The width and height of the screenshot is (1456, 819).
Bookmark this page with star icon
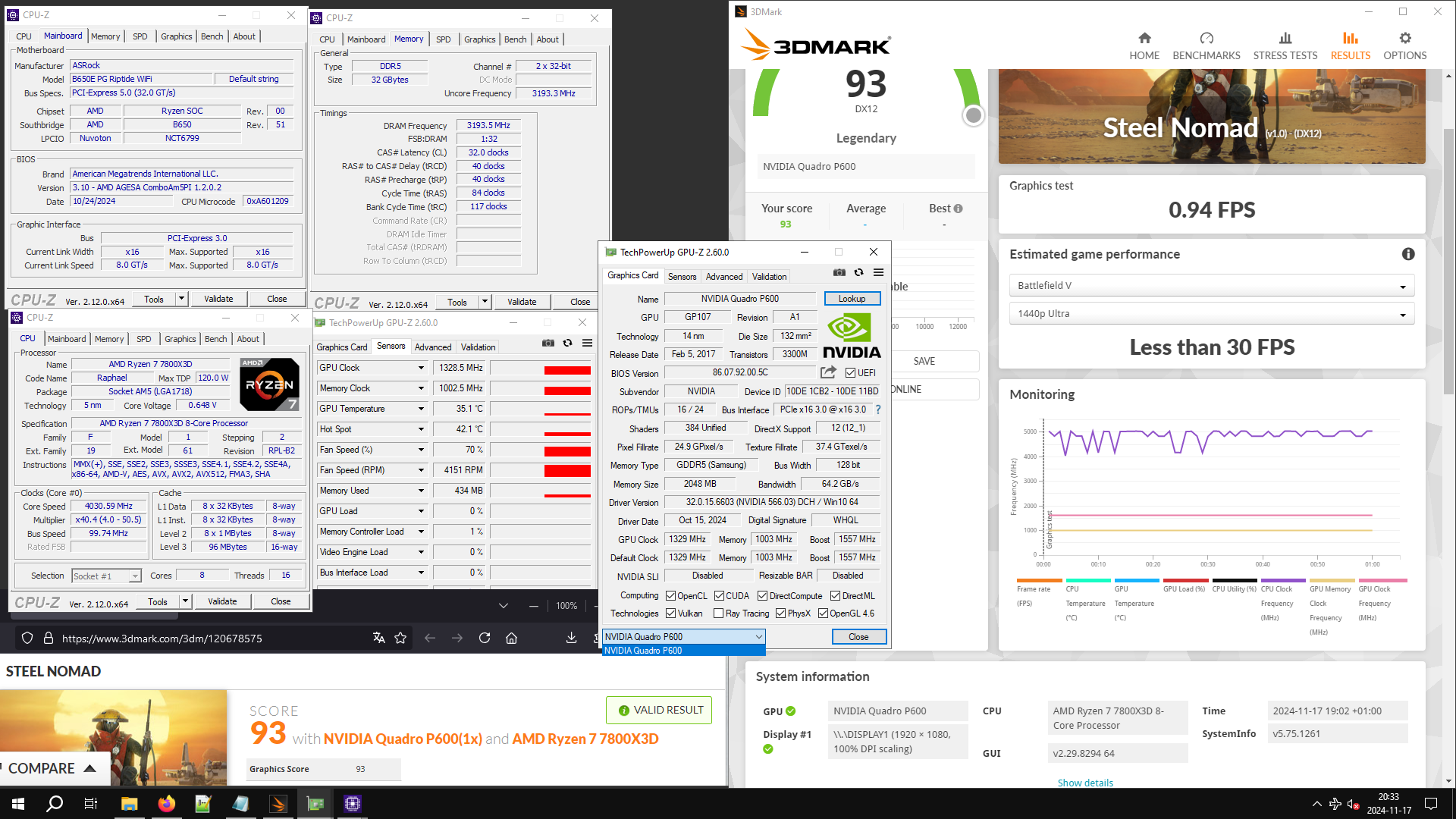click(400, 638)
